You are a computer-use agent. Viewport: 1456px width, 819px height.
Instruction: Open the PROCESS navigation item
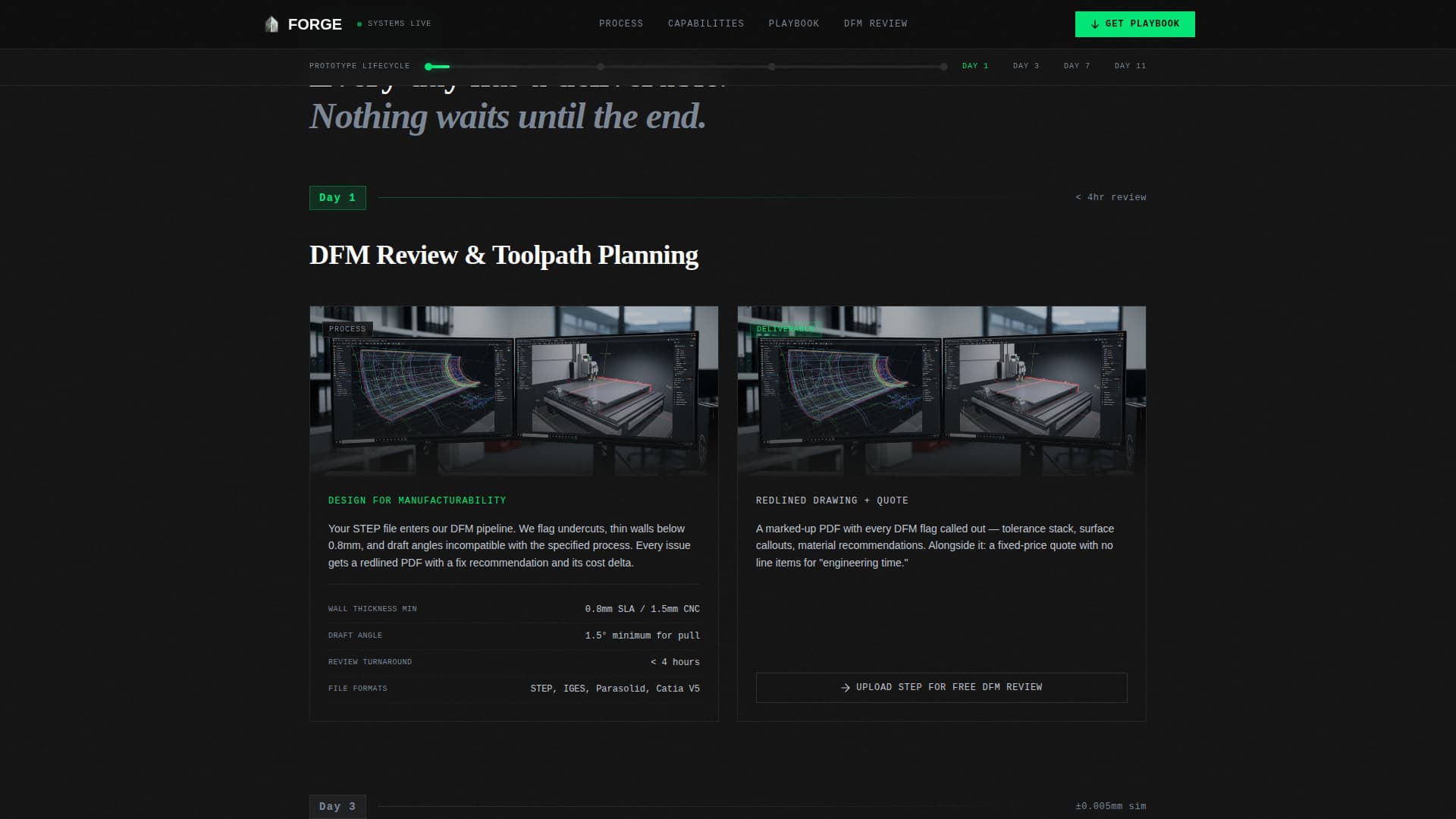coord(620,24)
